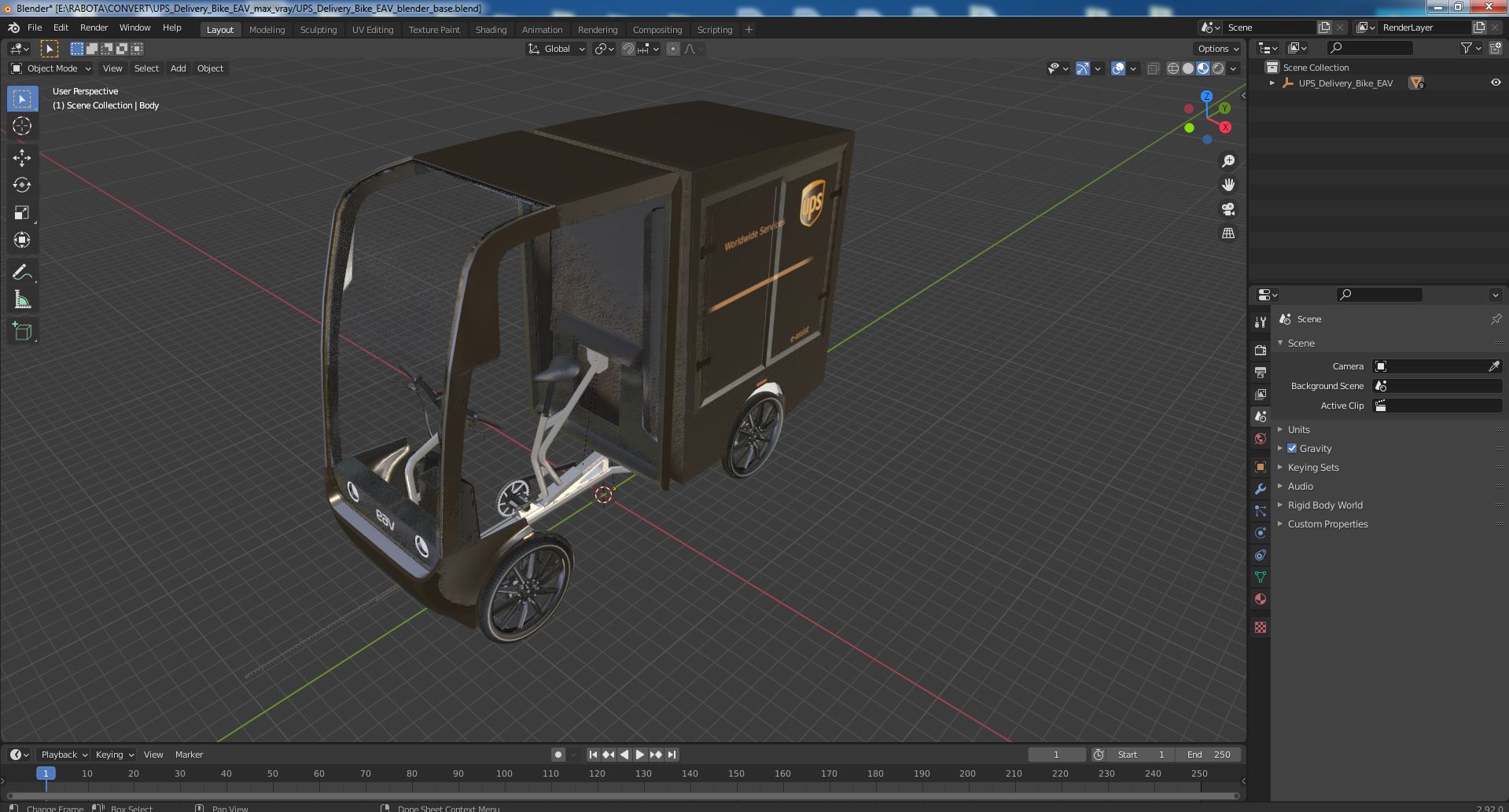Open World properties tab
Viewport: 1509px width, 812px height.
pyautogui.click(x=1261, y=439)
